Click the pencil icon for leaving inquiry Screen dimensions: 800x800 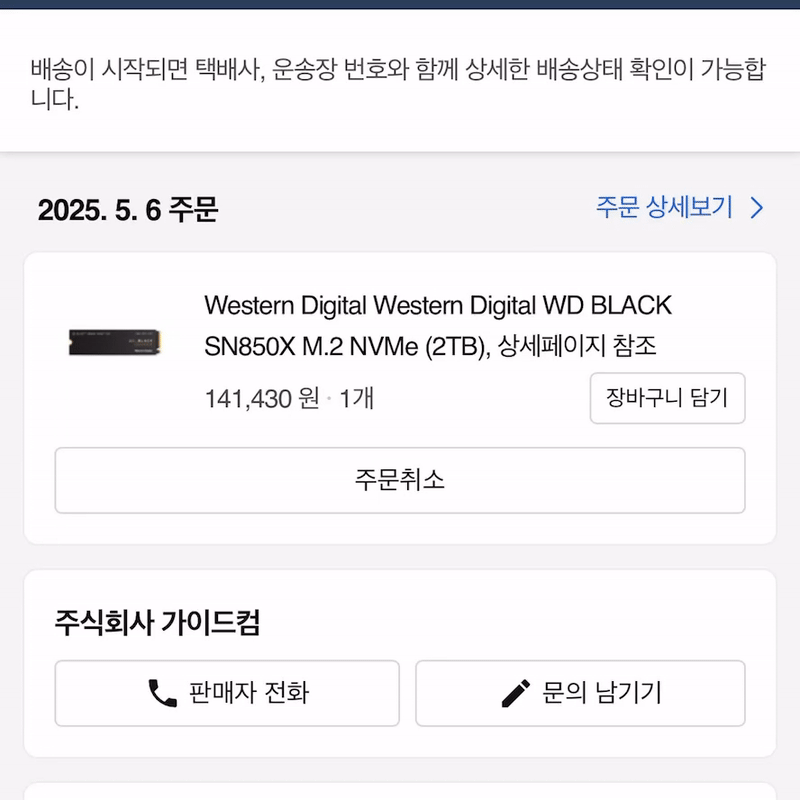[x=516, y=693]
